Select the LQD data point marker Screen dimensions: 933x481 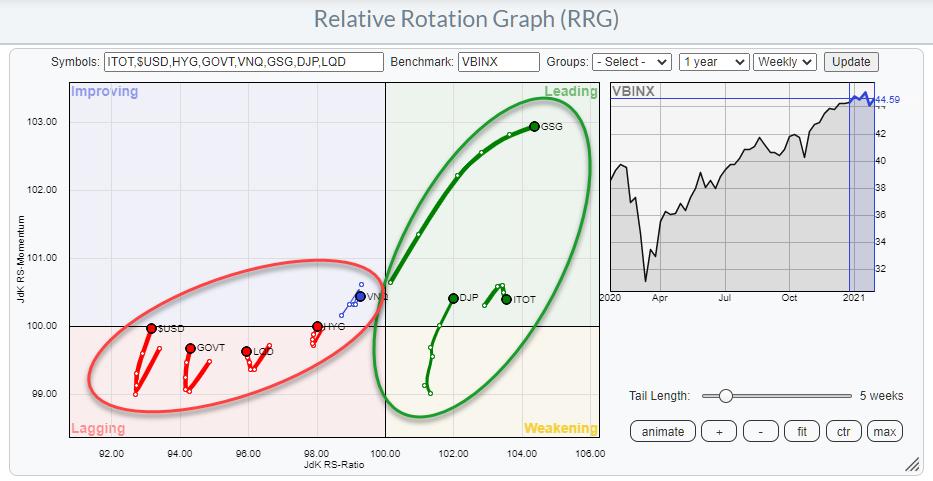click(247, 351)
